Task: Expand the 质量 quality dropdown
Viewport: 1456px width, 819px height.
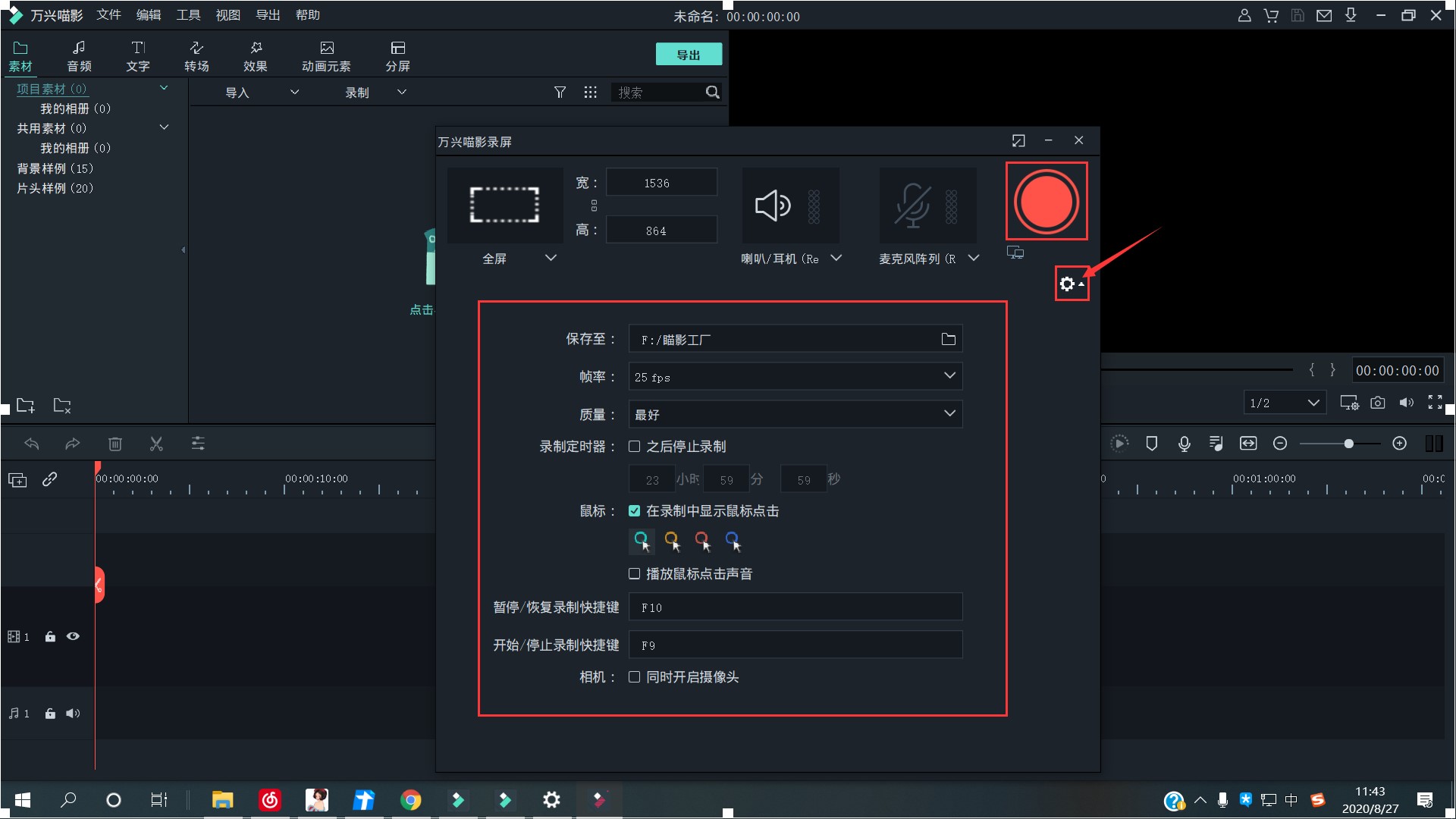Action: click(x=949, y=414)
